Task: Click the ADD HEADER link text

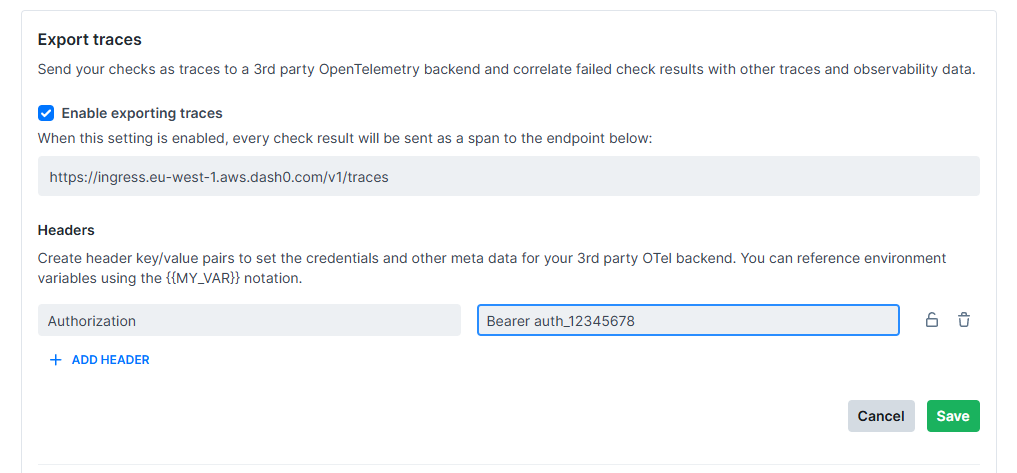Action: tap(110, 360)
